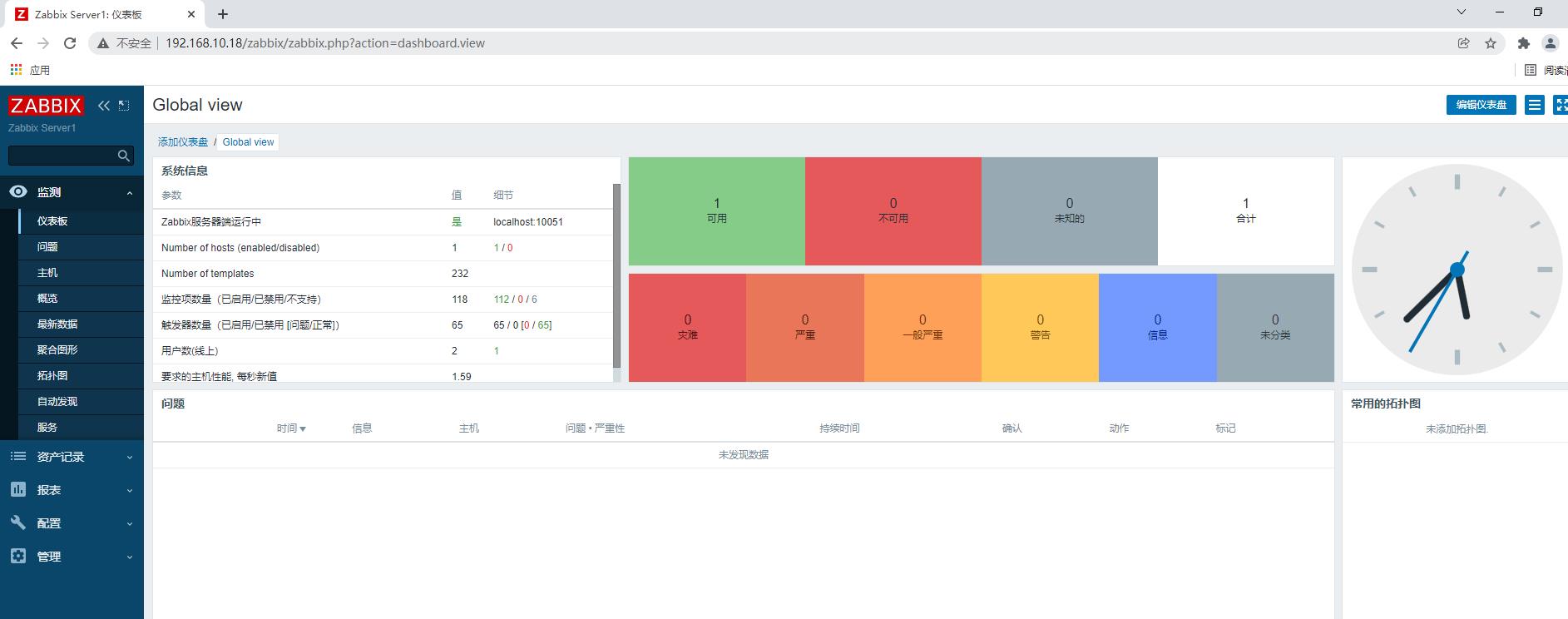Reload the browser page
This screenshot has width=1568, height=619.
(70, 43)
